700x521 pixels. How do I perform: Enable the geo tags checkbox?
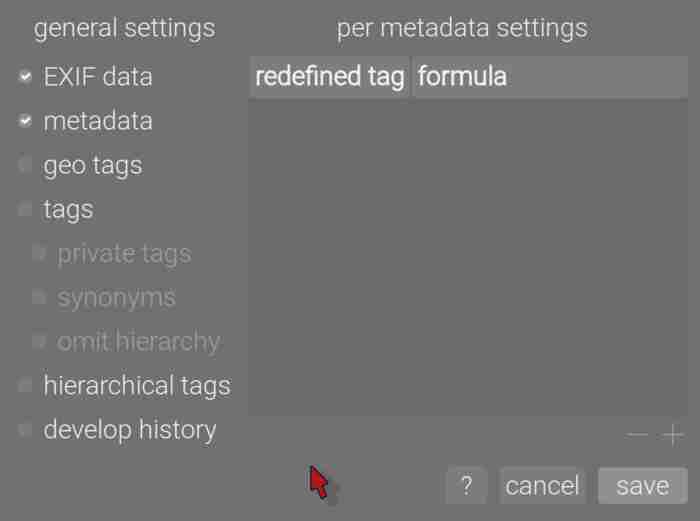(x=26, y=165)
